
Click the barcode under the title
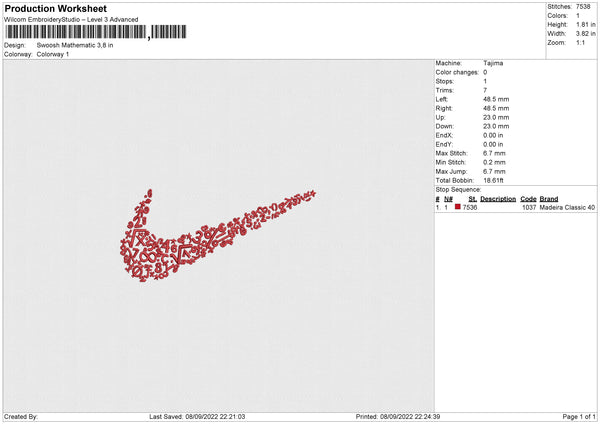[95, 32]
